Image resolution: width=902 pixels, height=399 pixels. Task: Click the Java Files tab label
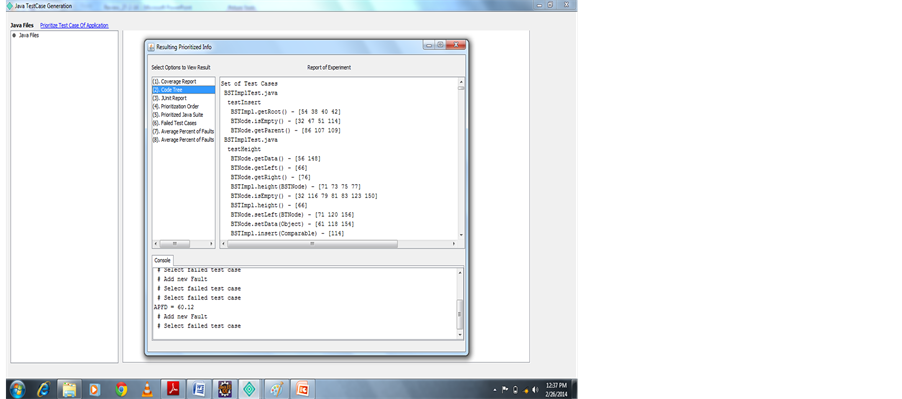point(22,26)
